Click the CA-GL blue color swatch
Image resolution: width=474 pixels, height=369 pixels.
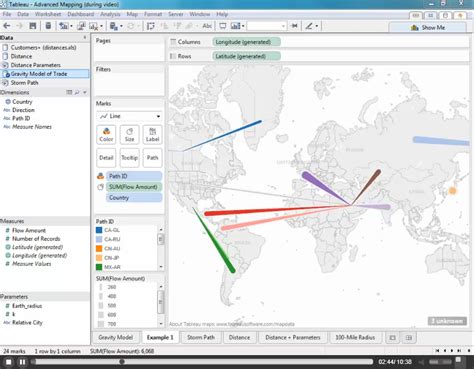99,230
